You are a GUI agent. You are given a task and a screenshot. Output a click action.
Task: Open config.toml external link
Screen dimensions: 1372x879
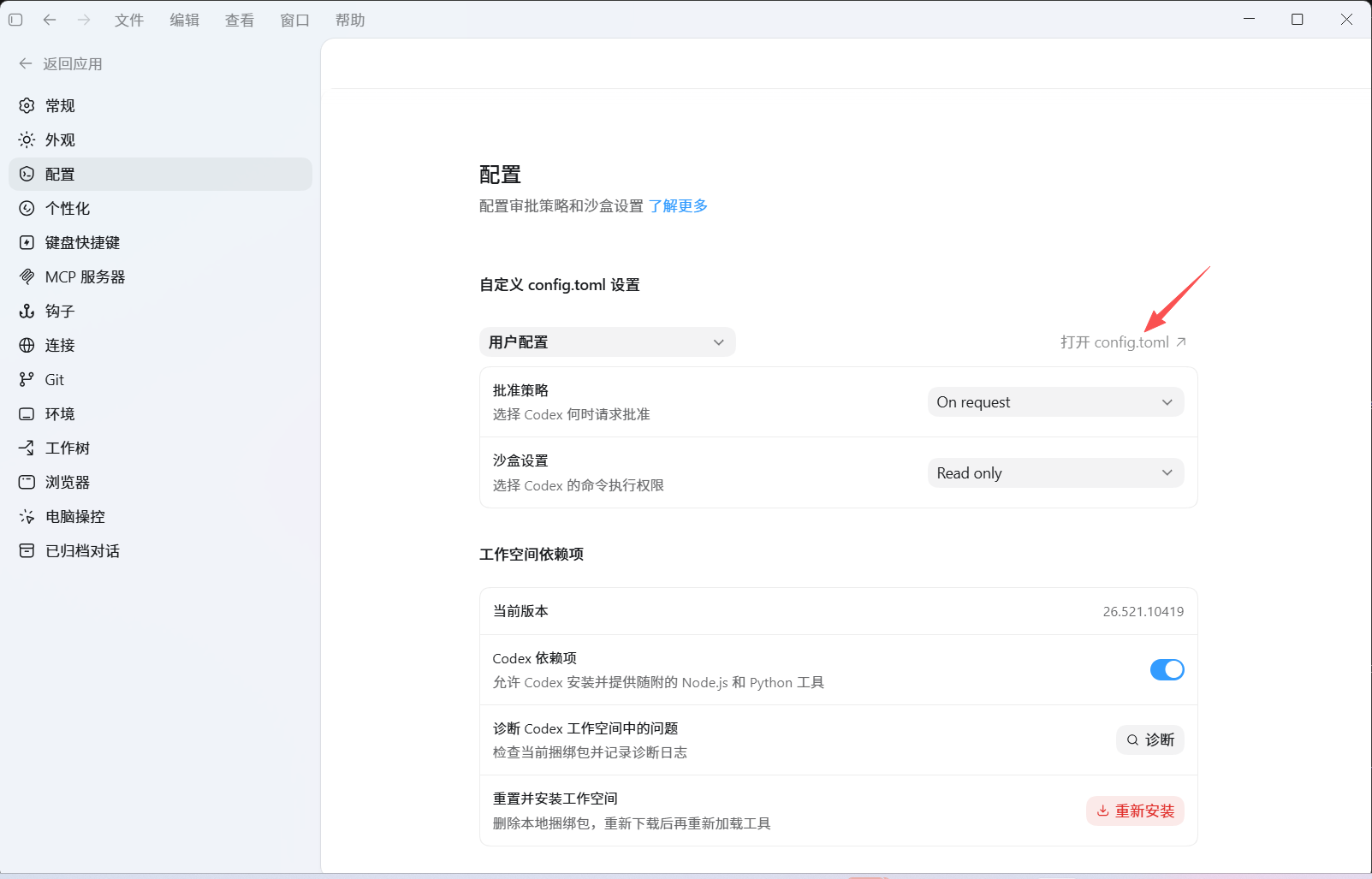click(1123, 342)
